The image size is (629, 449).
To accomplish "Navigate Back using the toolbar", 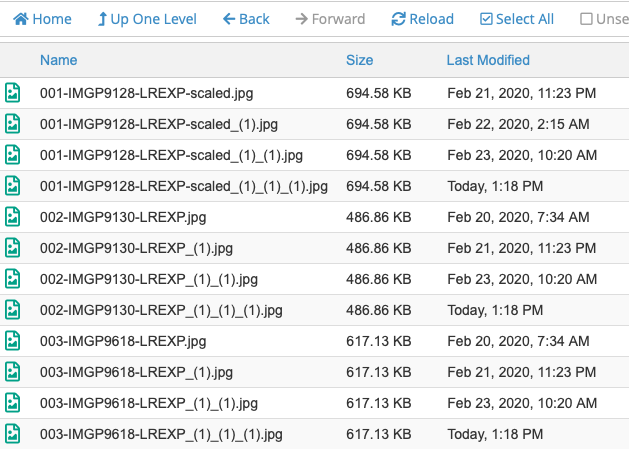I will click(246, 19).
